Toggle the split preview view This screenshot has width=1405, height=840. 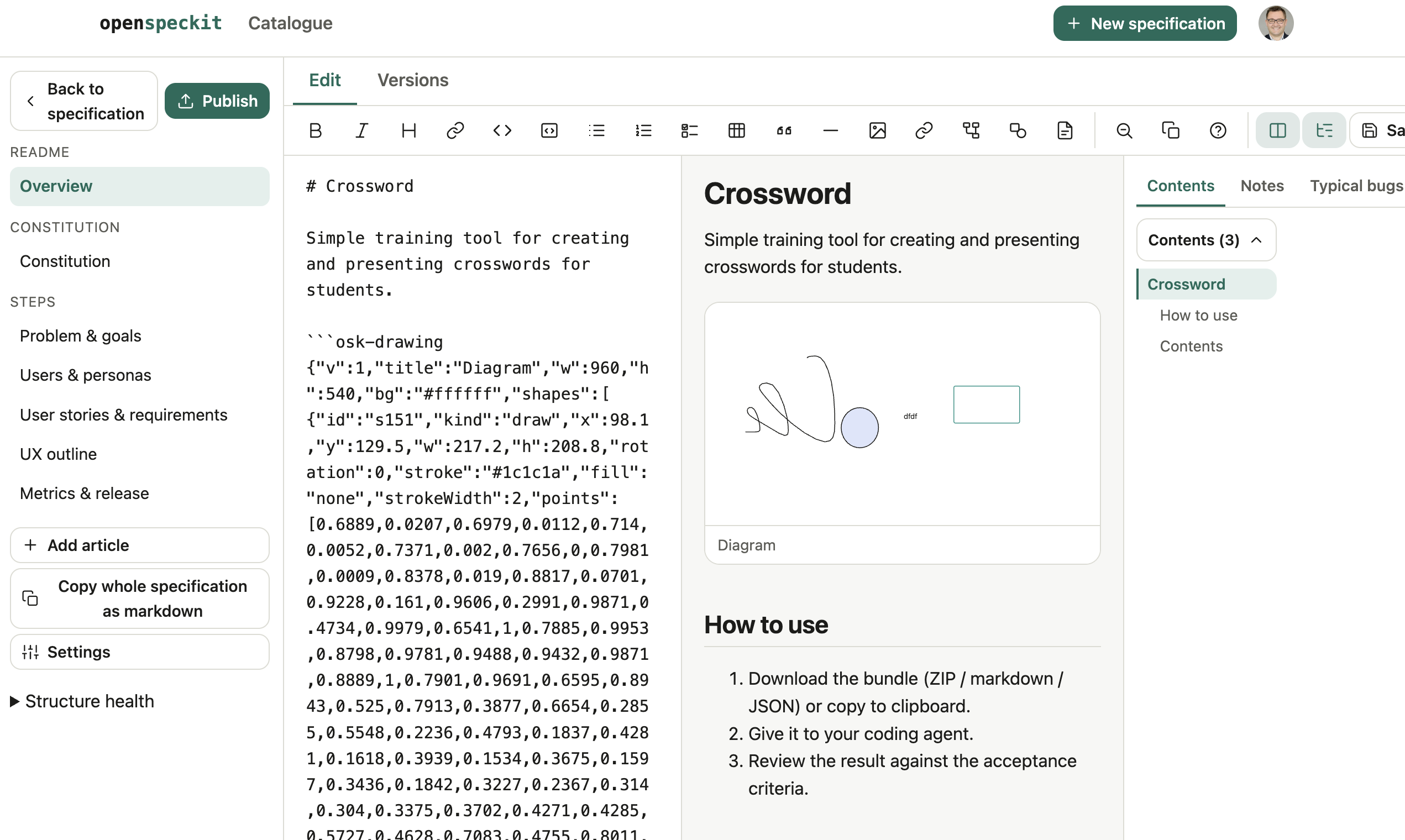click(1278, 131)
